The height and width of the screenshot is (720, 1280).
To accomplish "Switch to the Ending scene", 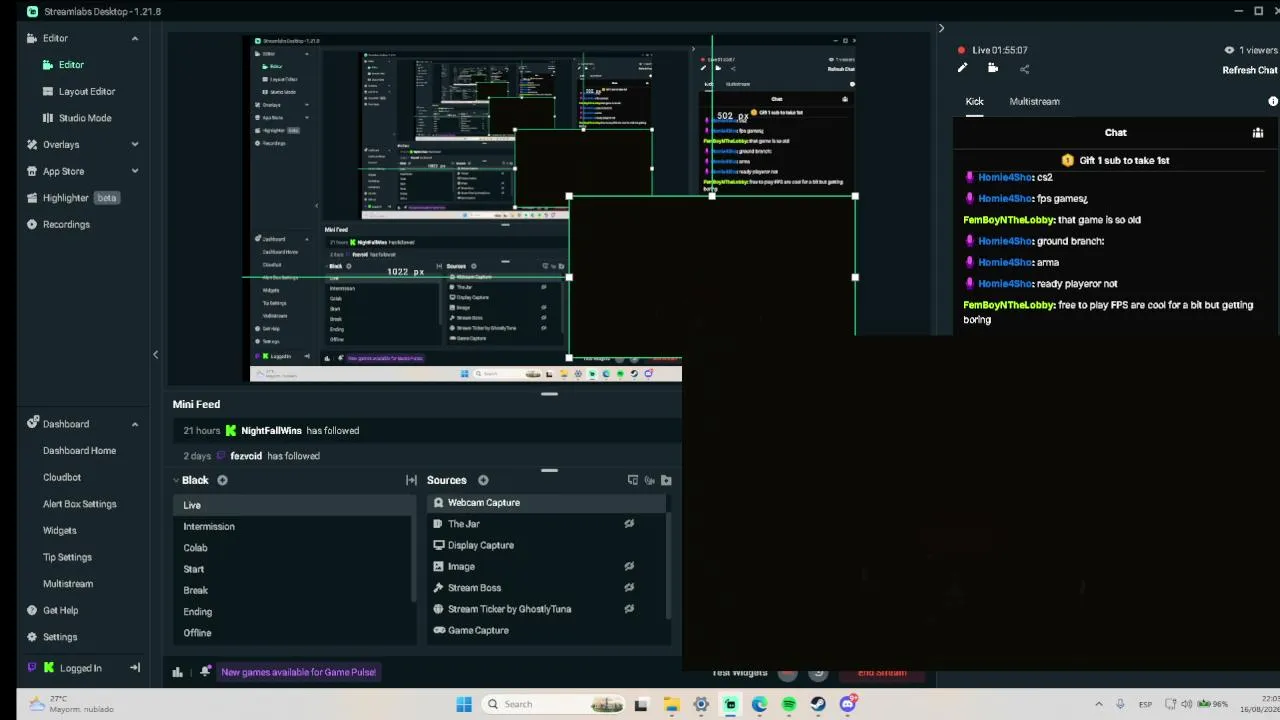I will coord(293,612).
